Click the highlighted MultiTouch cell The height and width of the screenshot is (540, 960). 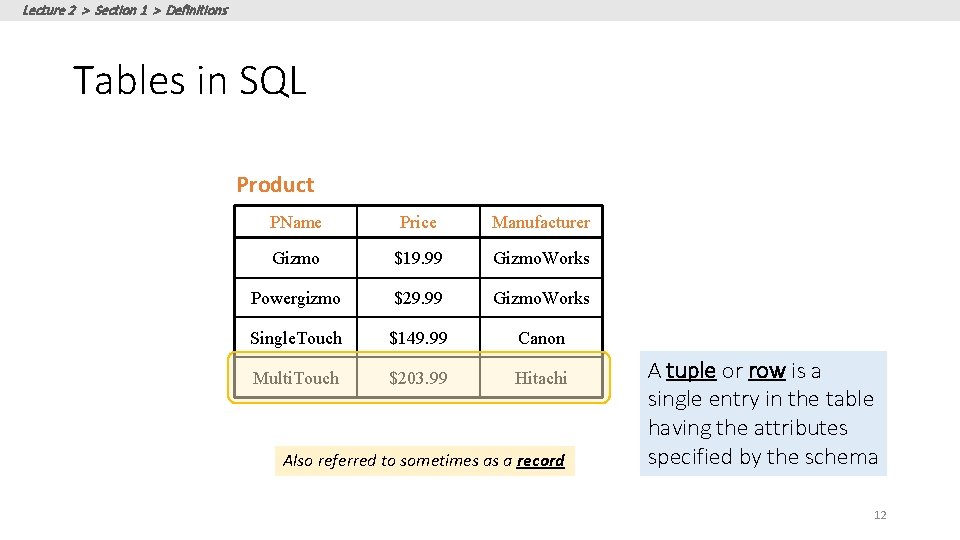[x=296, y=378]
